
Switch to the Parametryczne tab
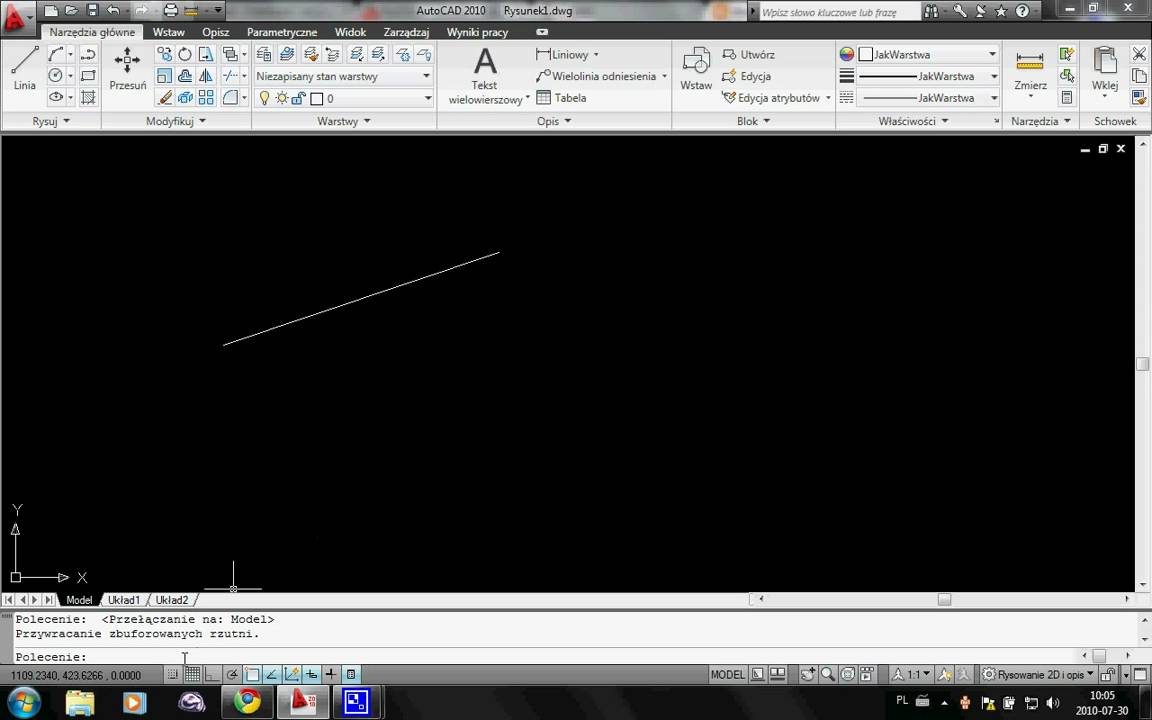point(282,32)
